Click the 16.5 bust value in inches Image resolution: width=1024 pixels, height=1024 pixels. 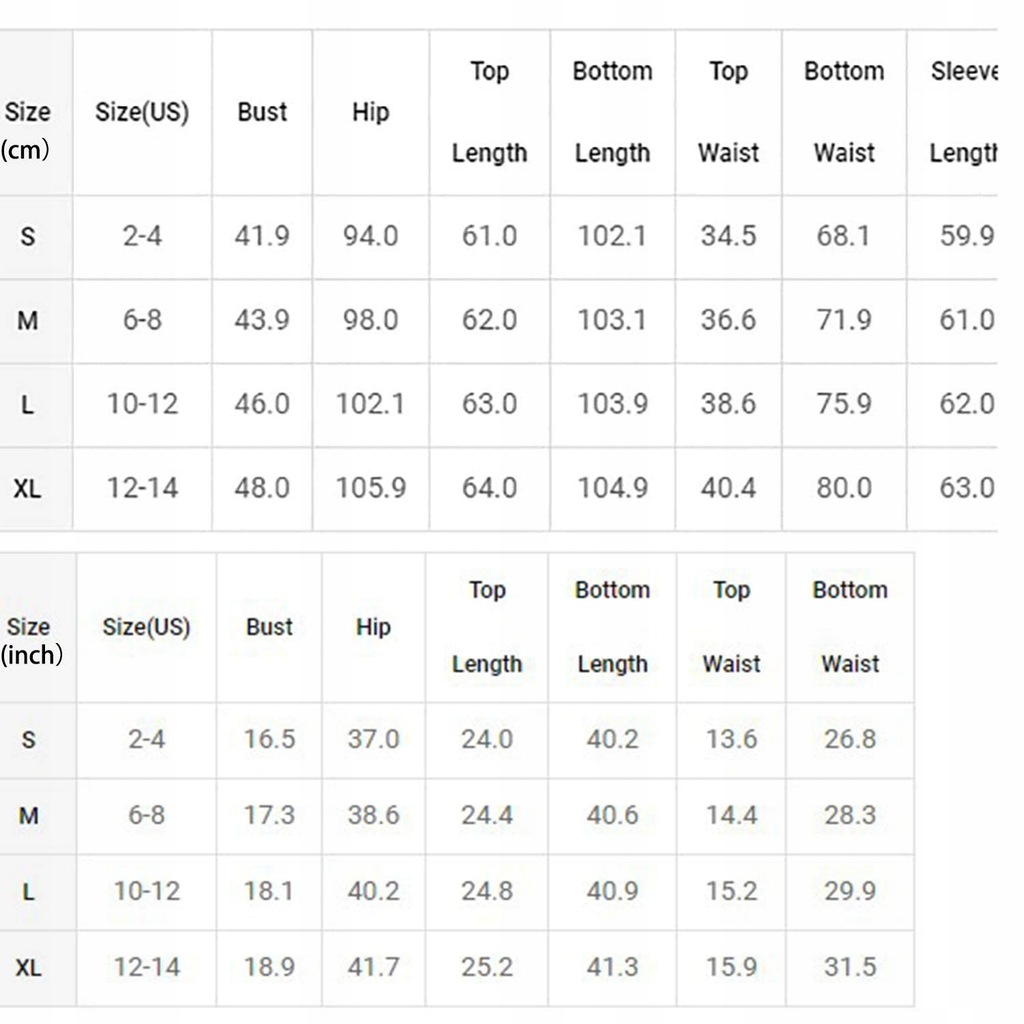(269, 739)
